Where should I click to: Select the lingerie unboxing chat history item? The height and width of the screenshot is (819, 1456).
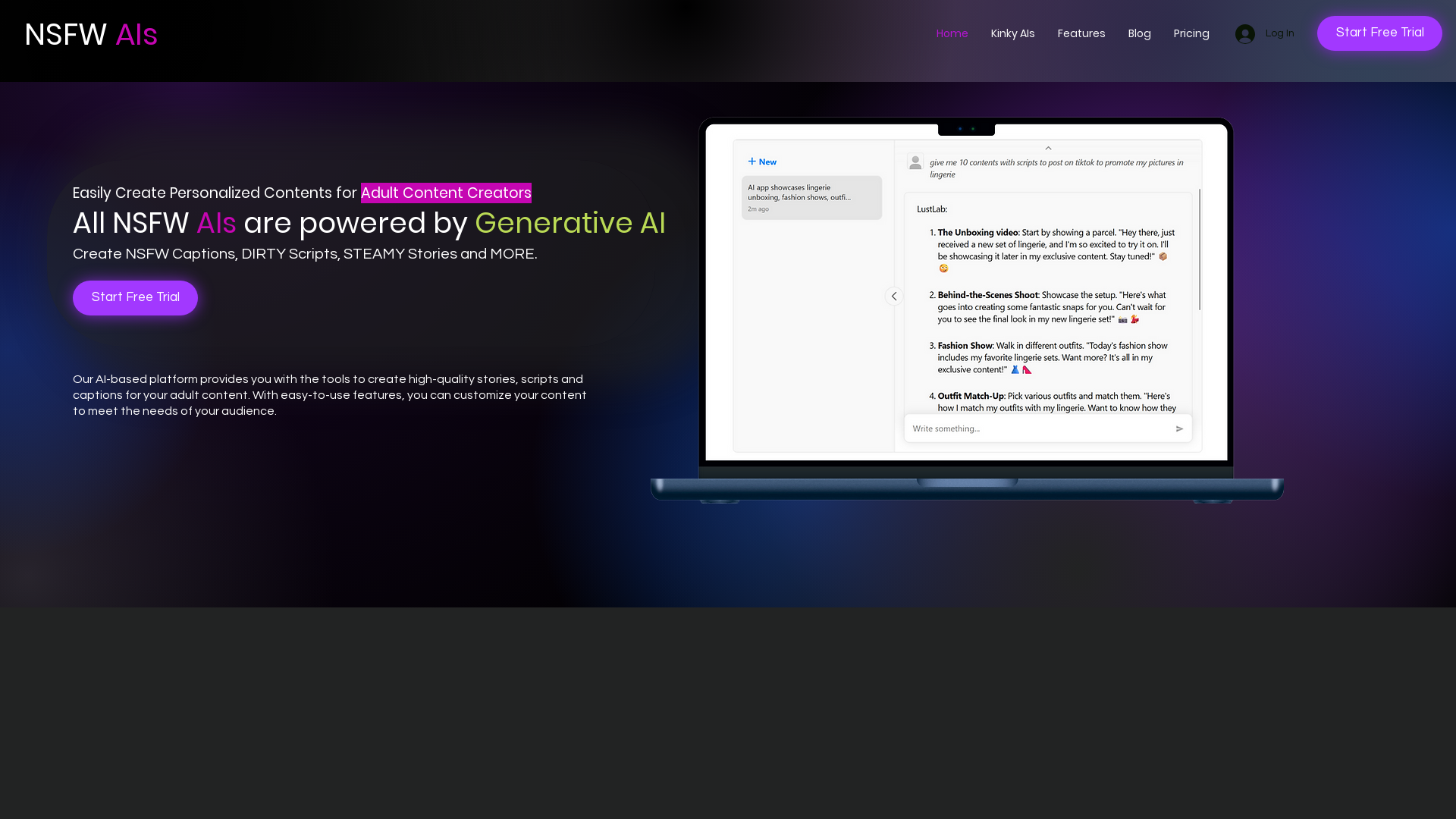(x=811, y=198)
